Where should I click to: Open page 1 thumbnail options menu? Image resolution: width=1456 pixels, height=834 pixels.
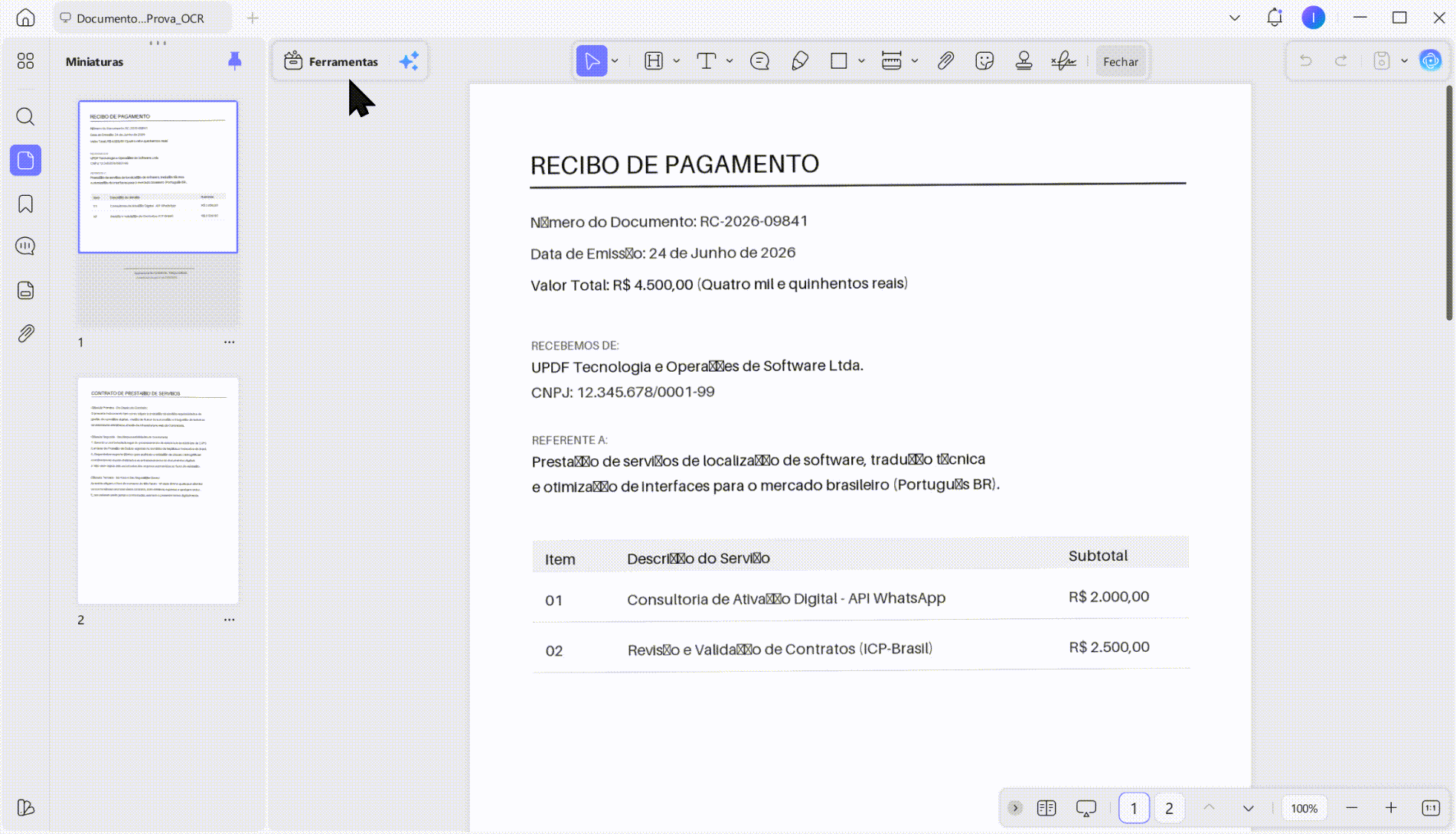229,342
